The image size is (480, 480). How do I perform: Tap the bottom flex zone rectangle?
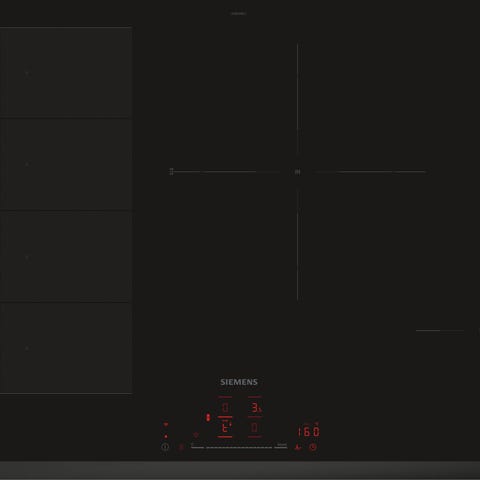click(66, 348)
